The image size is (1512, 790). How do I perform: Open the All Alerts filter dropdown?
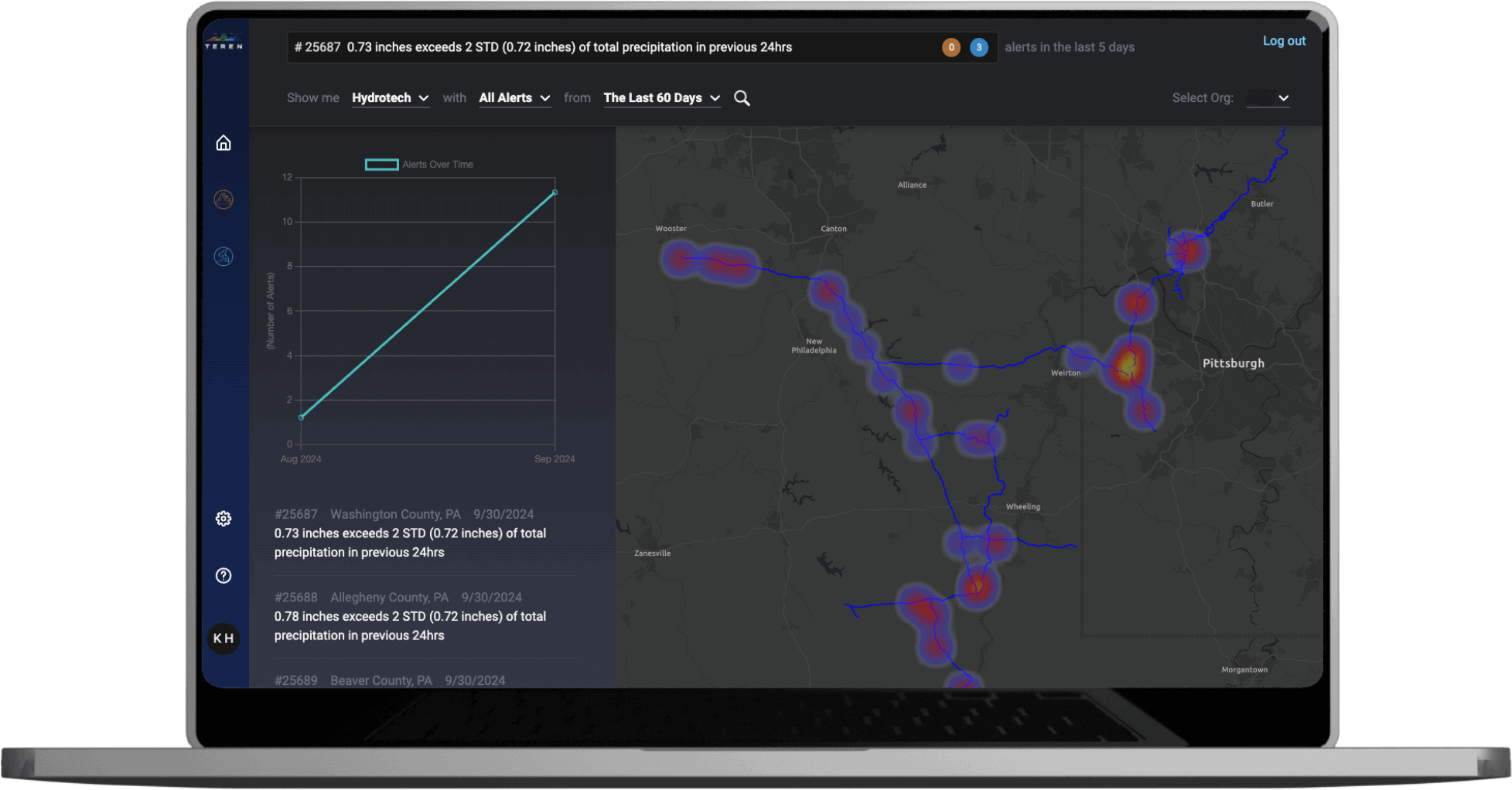514,98
